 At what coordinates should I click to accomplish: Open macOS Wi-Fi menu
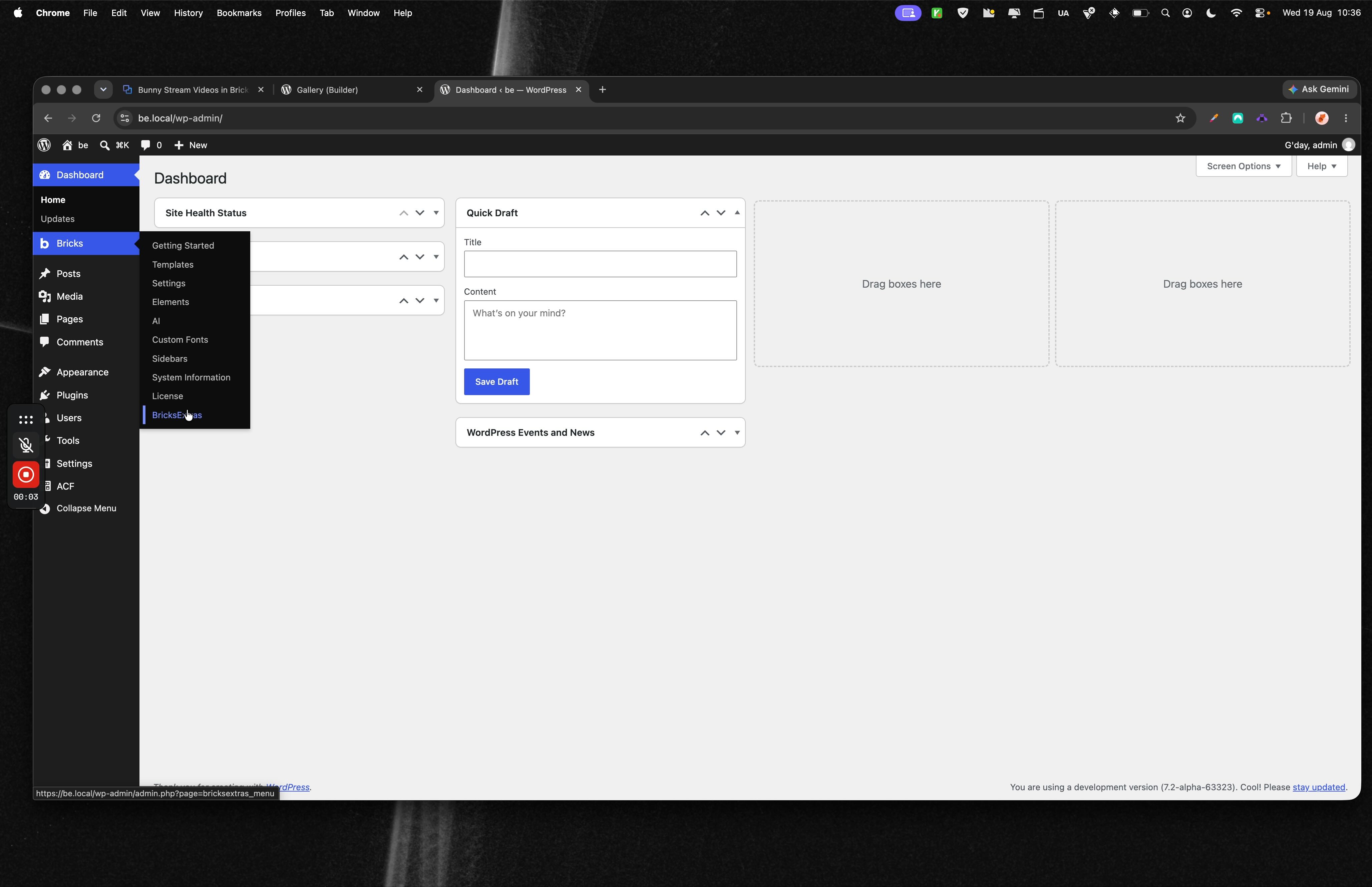(x=1236, y=13)
